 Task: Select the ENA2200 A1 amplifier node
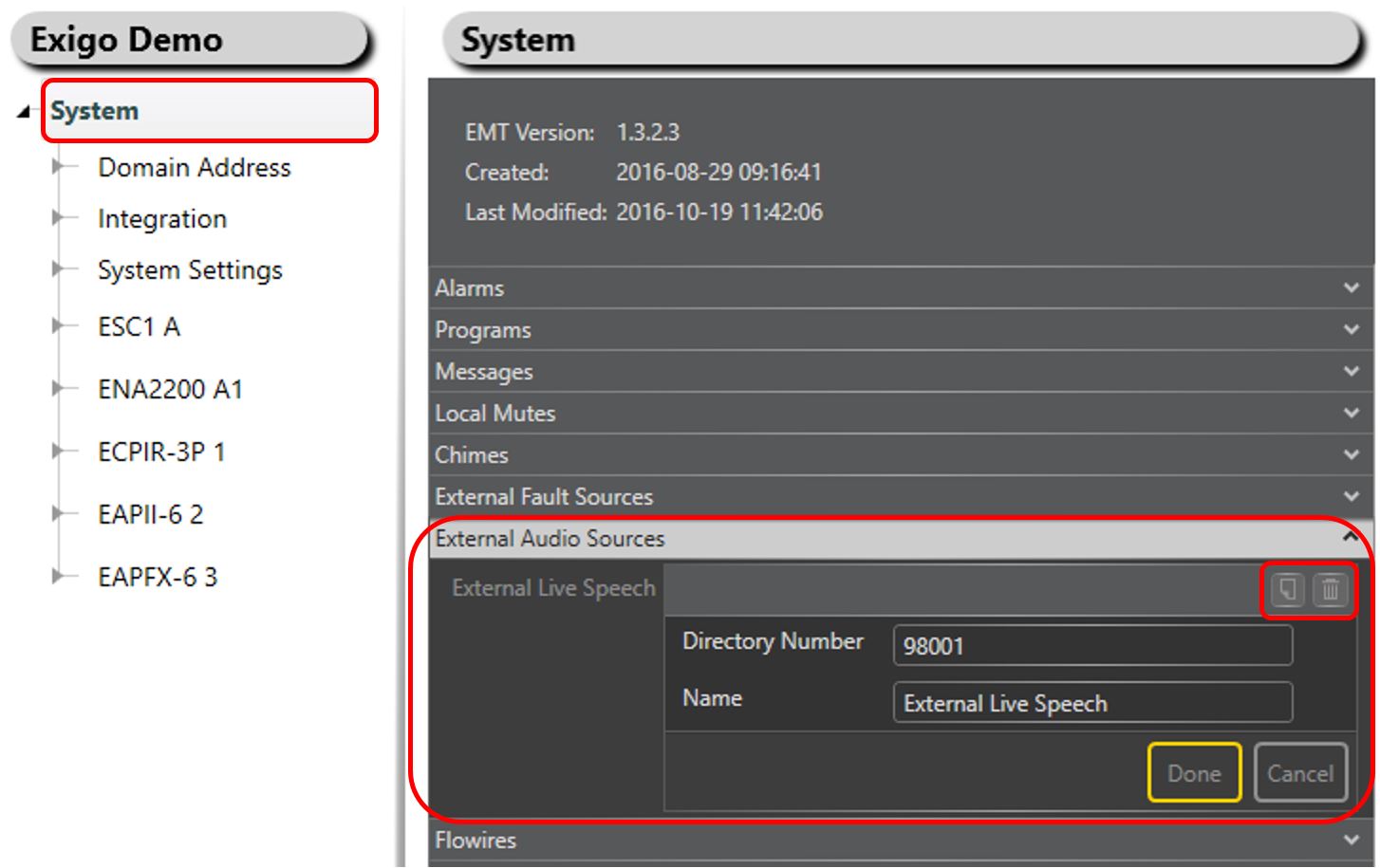point(170,390)
